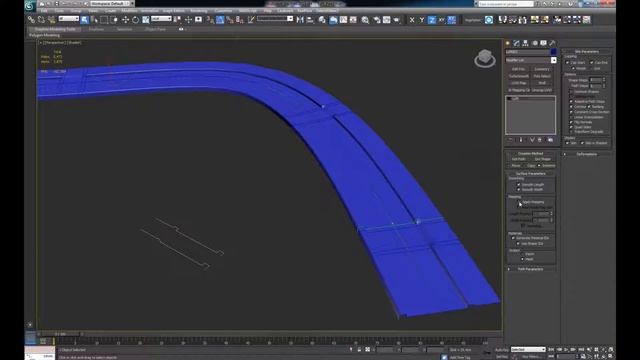Enable Apply Mapping checkbox
Image resolution: width=640 pixels, height=360 pixels.
[x=520, y=202]
